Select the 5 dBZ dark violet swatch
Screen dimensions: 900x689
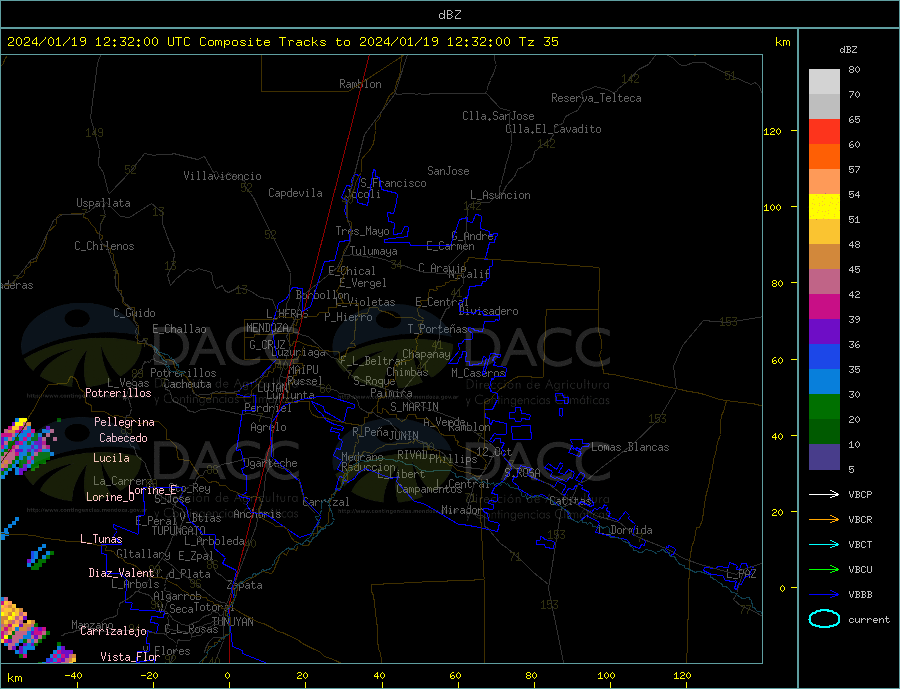[x=824, y=457]
